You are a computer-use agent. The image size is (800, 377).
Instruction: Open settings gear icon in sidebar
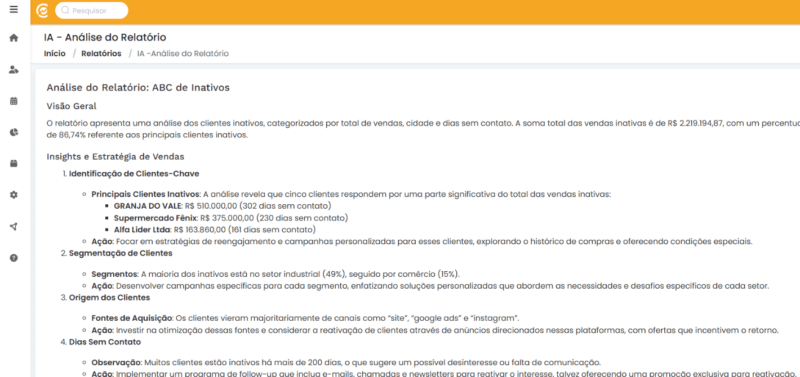click(14, 195)
